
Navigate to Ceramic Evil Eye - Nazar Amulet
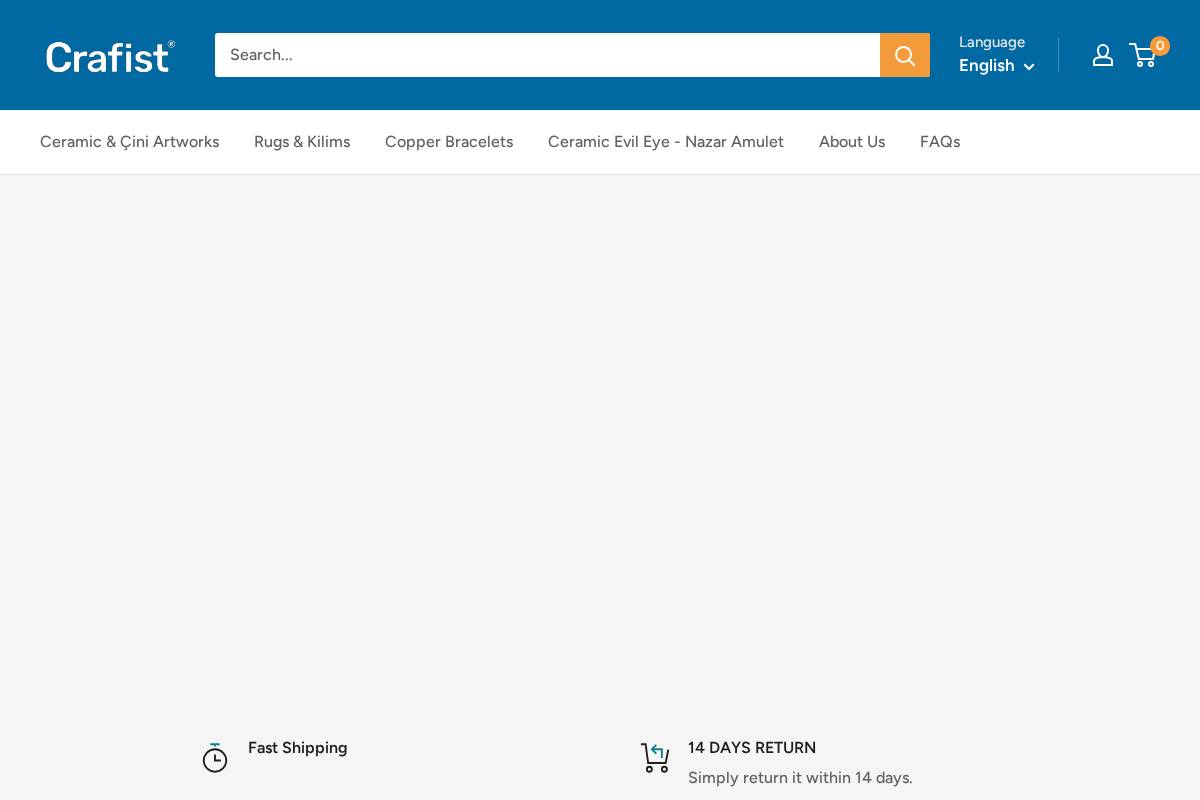(x=666, y=142)
